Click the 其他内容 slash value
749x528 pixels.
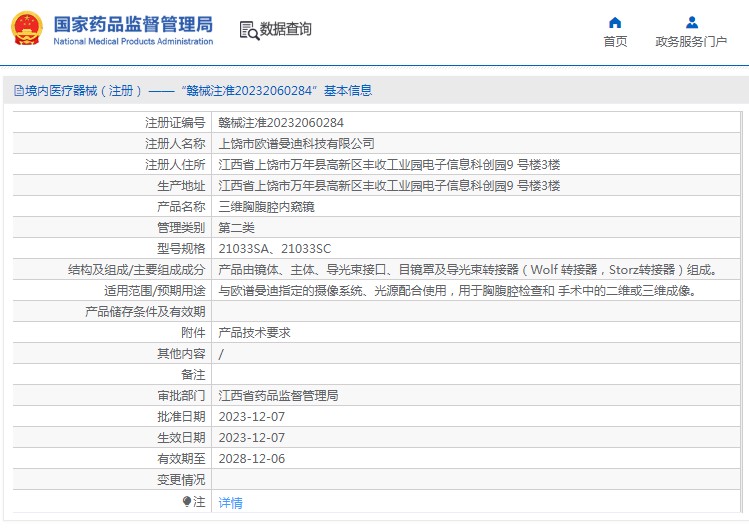(221, 354)
